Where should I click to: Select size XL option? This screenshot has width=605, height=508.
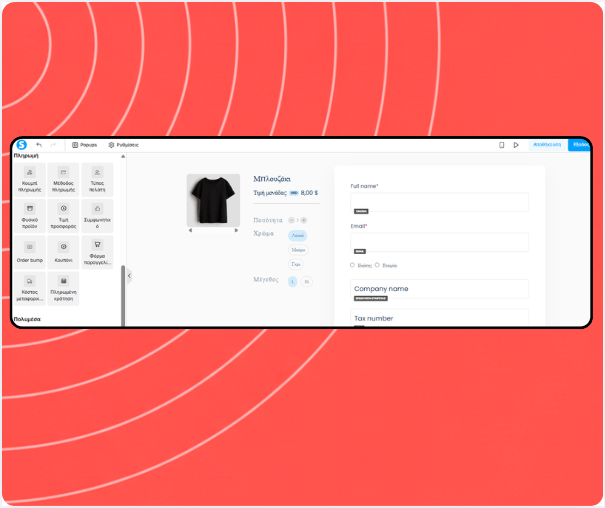[x=307, y=282]
